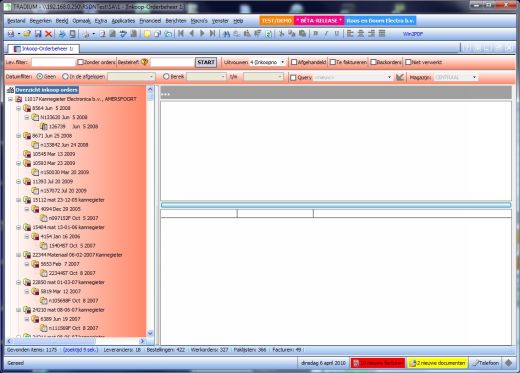The width and height of the screenshot is (520, 373).
Task: Click the START button
Action: click(x=206, y=62)
